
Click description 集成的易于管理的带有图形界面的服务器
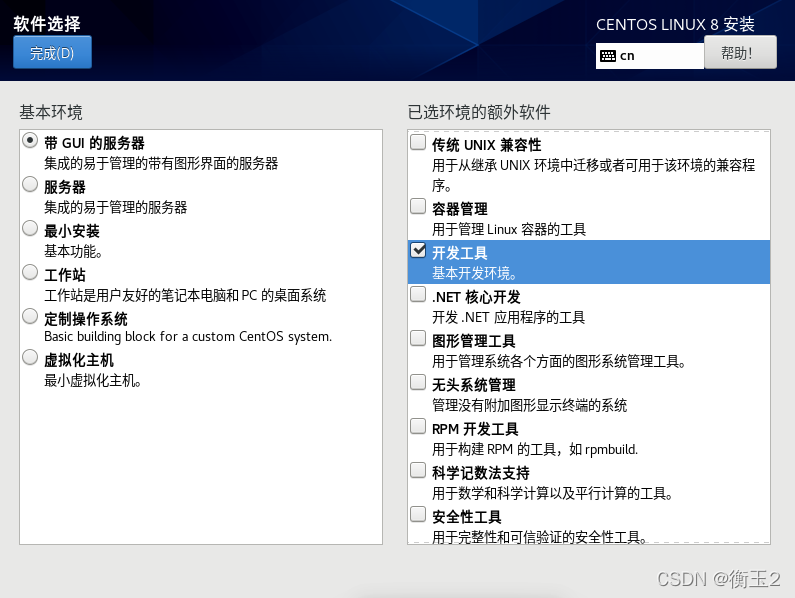(x=161, y=163)
